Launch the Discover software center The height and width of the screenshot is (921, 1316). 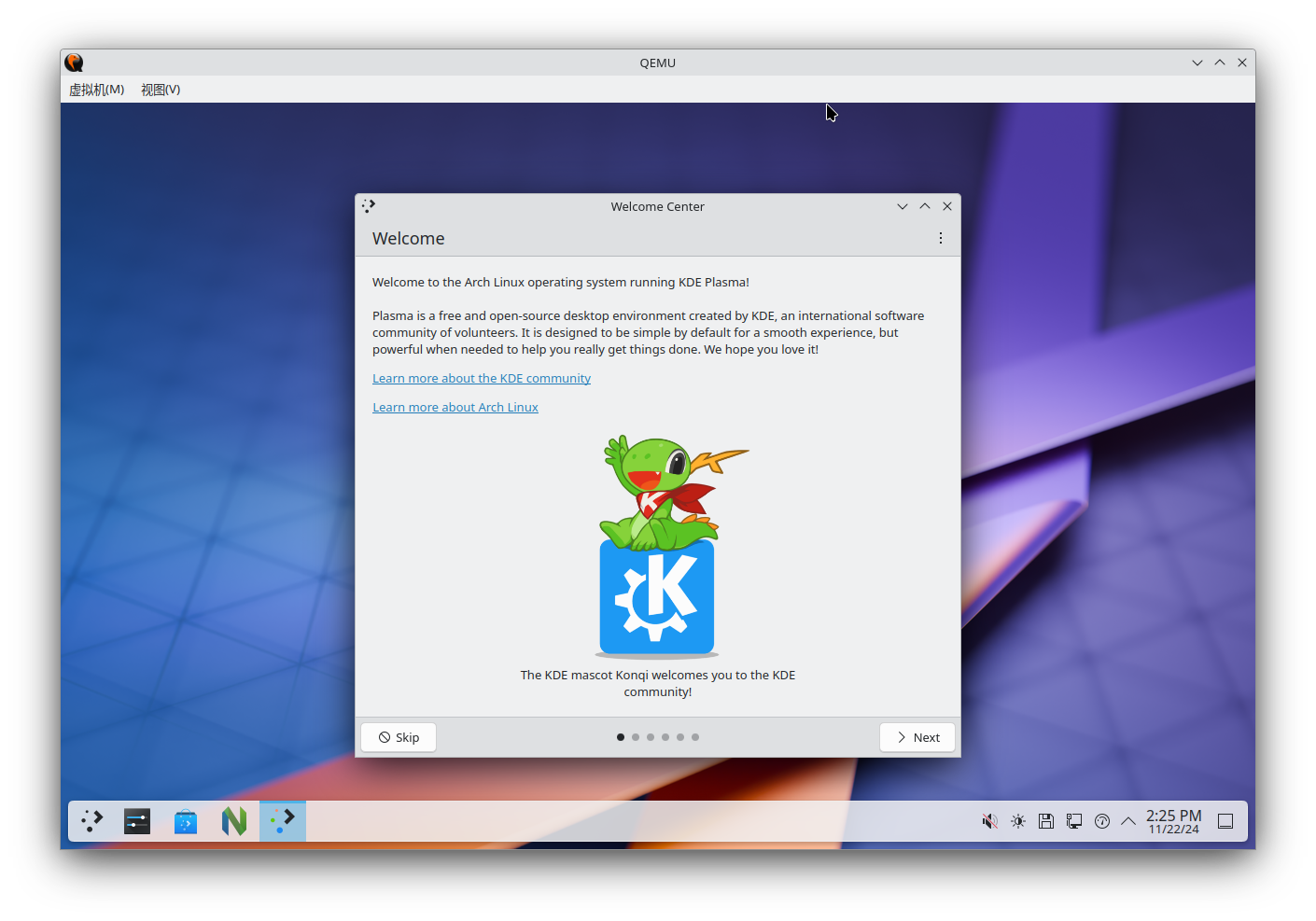point(185,821)
